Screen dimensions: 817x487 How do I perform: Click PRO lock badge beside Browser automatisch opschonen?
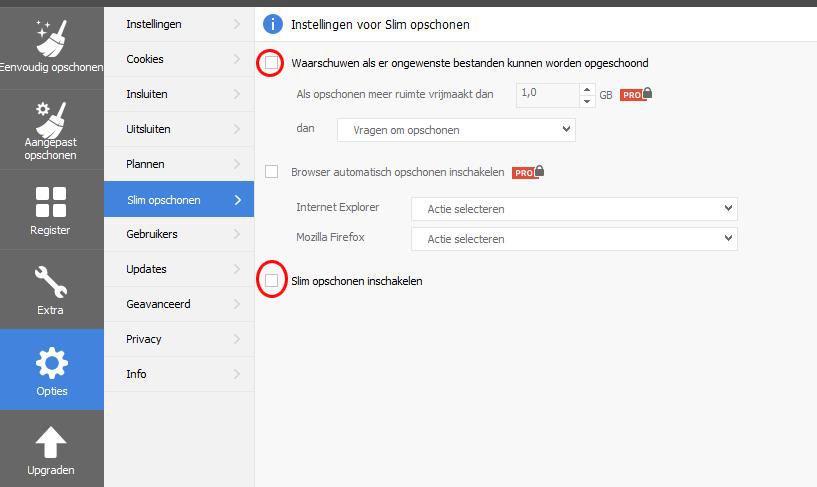(528, 172)
